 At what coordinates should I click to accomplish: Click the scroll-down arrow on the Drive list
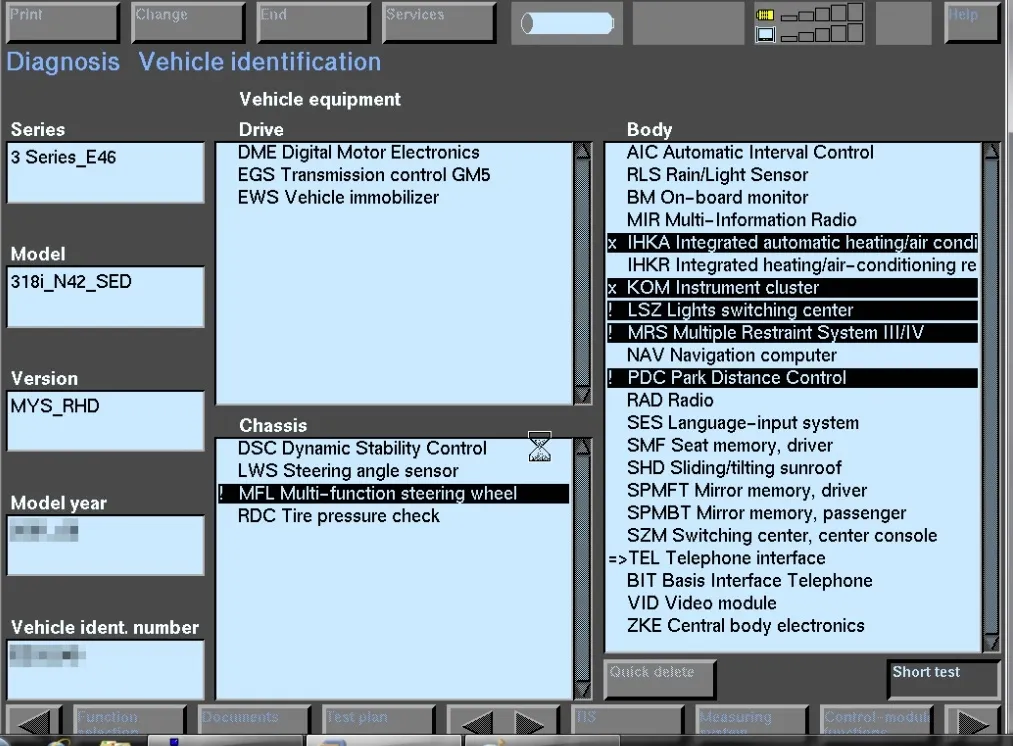point(582,395)
